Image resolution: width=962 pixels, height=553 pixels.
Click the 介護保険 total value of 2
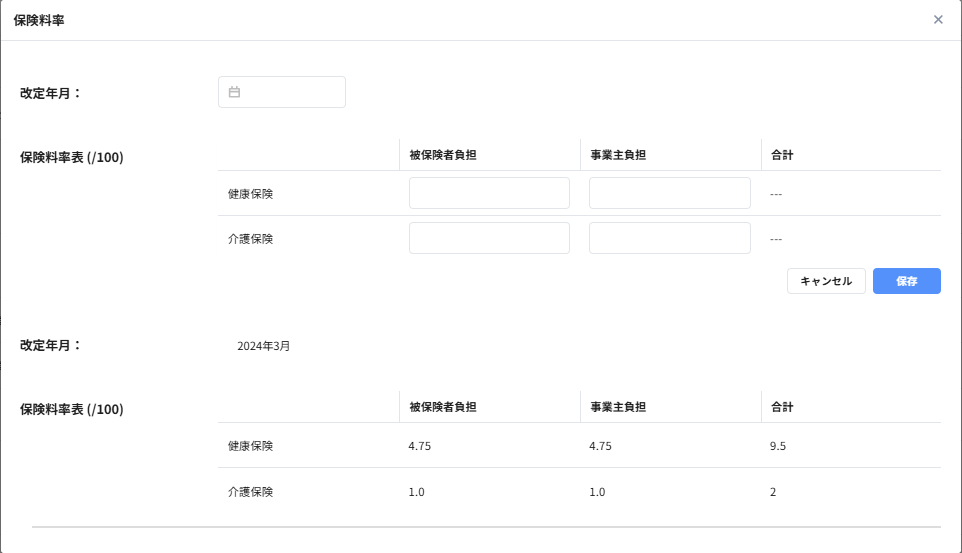[x=774, y=492]
